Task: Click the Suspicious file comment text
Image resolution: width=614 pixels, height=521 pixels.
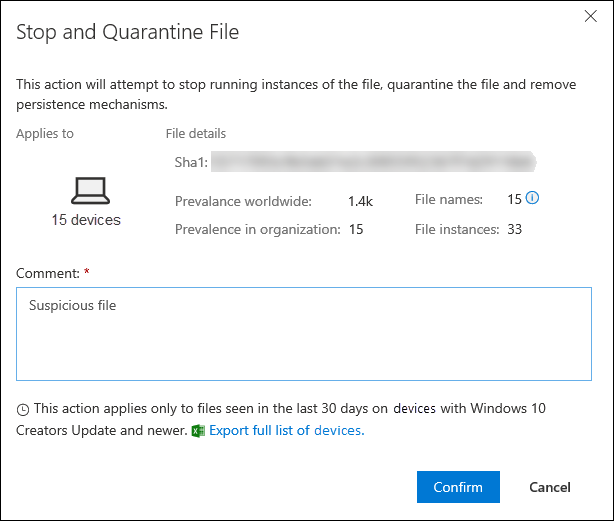Action: tap(72, 305)
